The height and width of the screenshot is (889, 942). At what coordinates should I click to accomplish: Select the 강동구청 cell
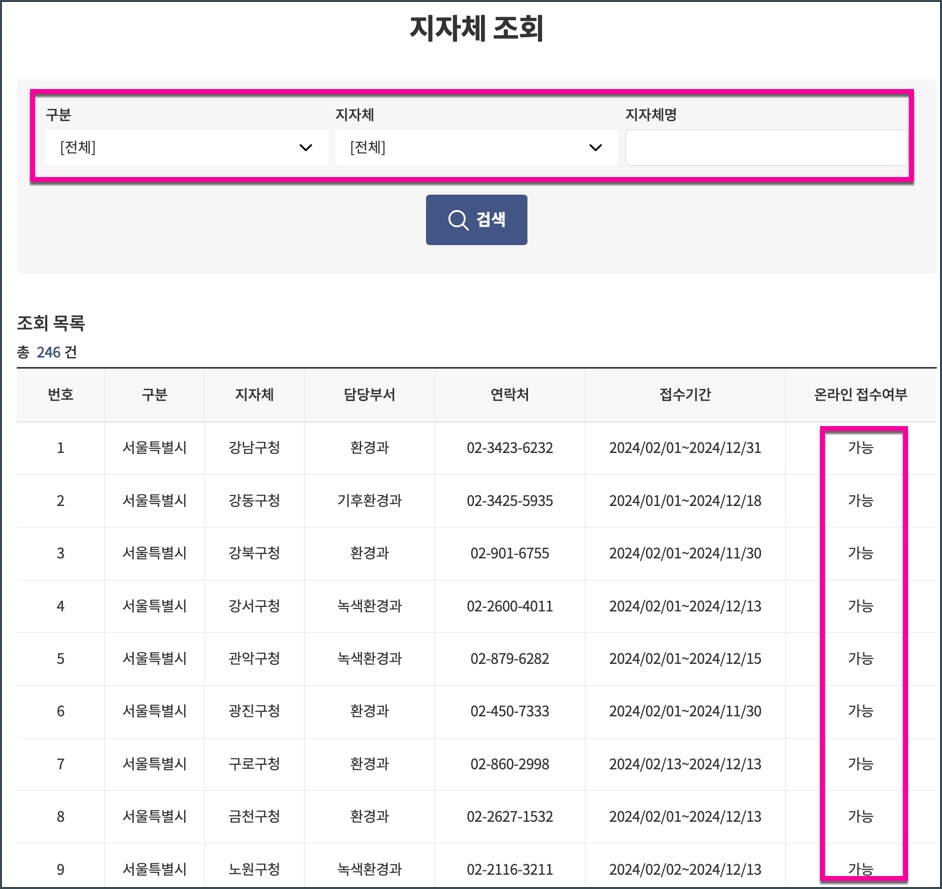pyautogui.click(x=254, y=500)
